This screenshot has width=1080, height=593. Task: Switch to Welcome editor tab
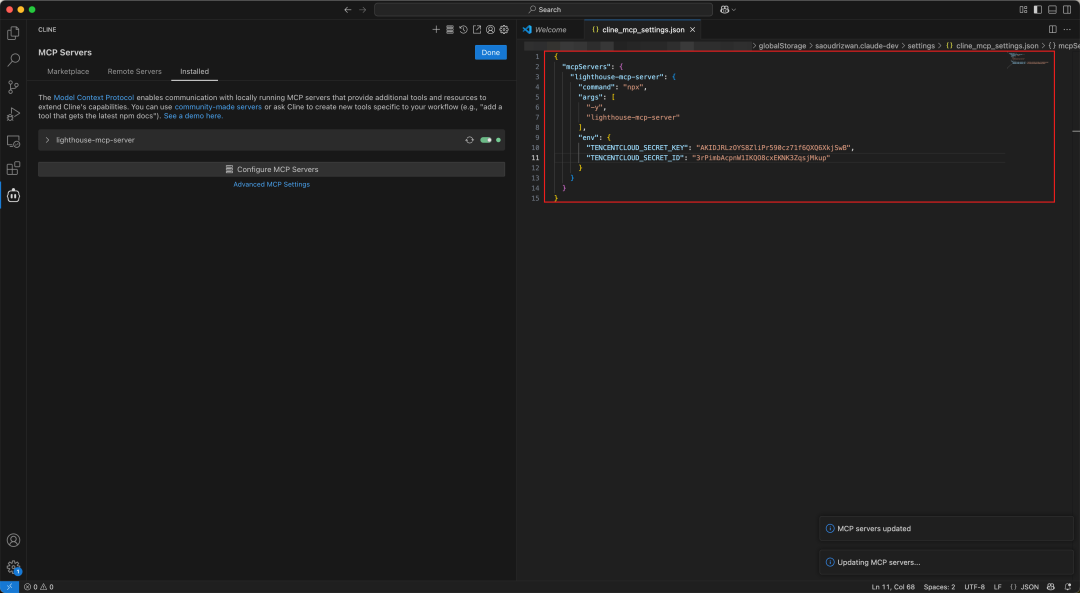(550, 30)
